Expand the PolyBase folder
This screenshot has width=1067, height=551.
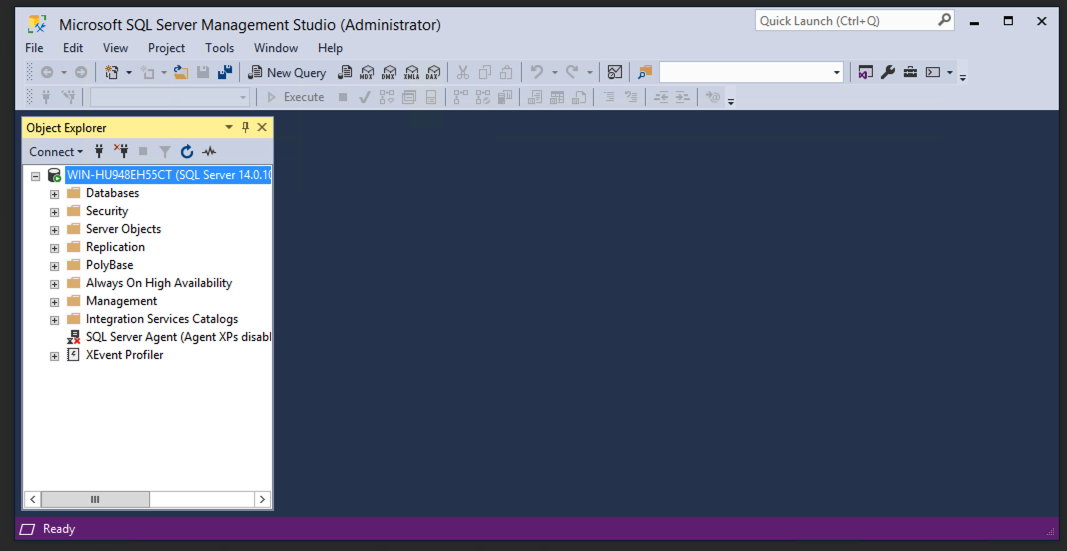55,265
